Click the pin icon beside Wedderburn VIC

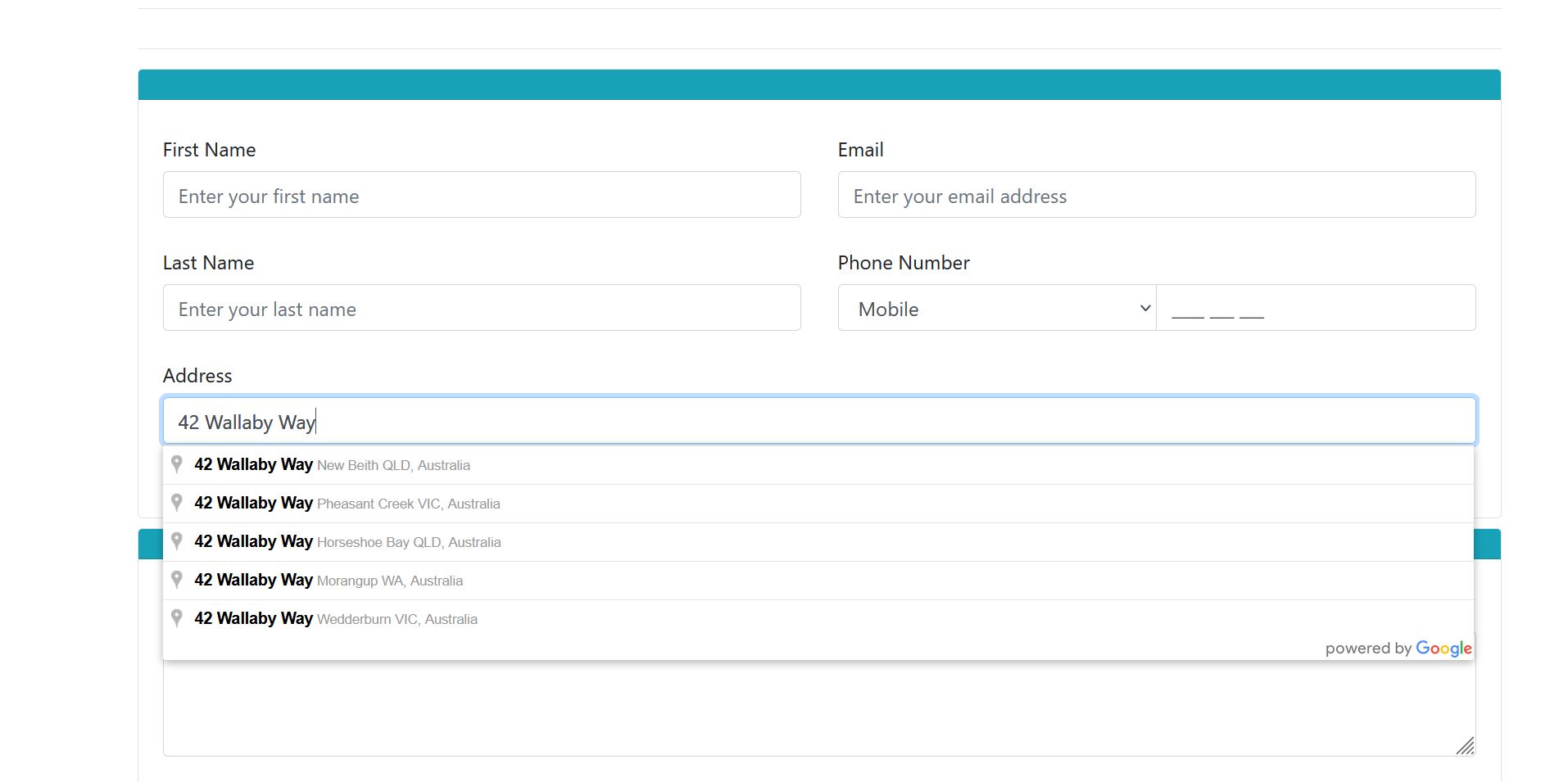click(176, 618)
